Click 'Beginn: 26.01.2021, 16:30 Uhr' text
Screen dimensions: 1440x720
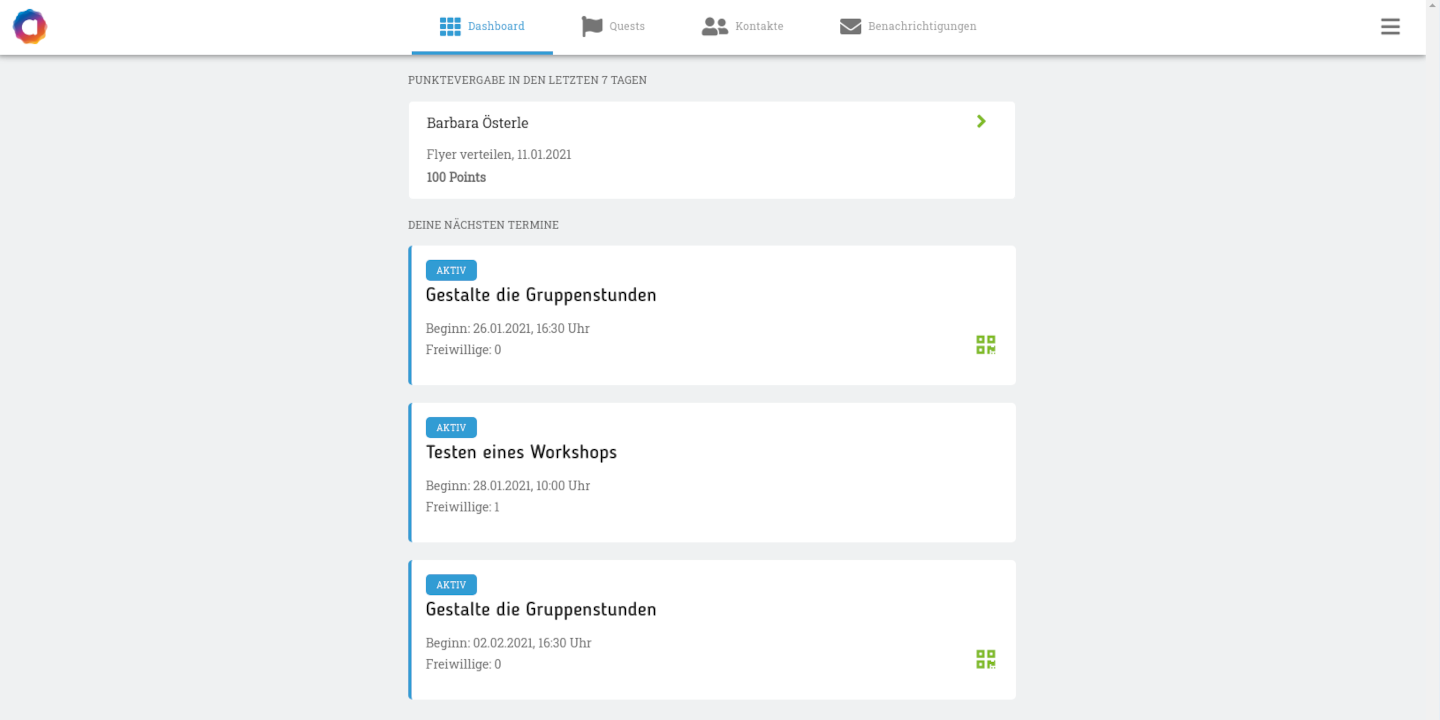[x=508, y=328]
